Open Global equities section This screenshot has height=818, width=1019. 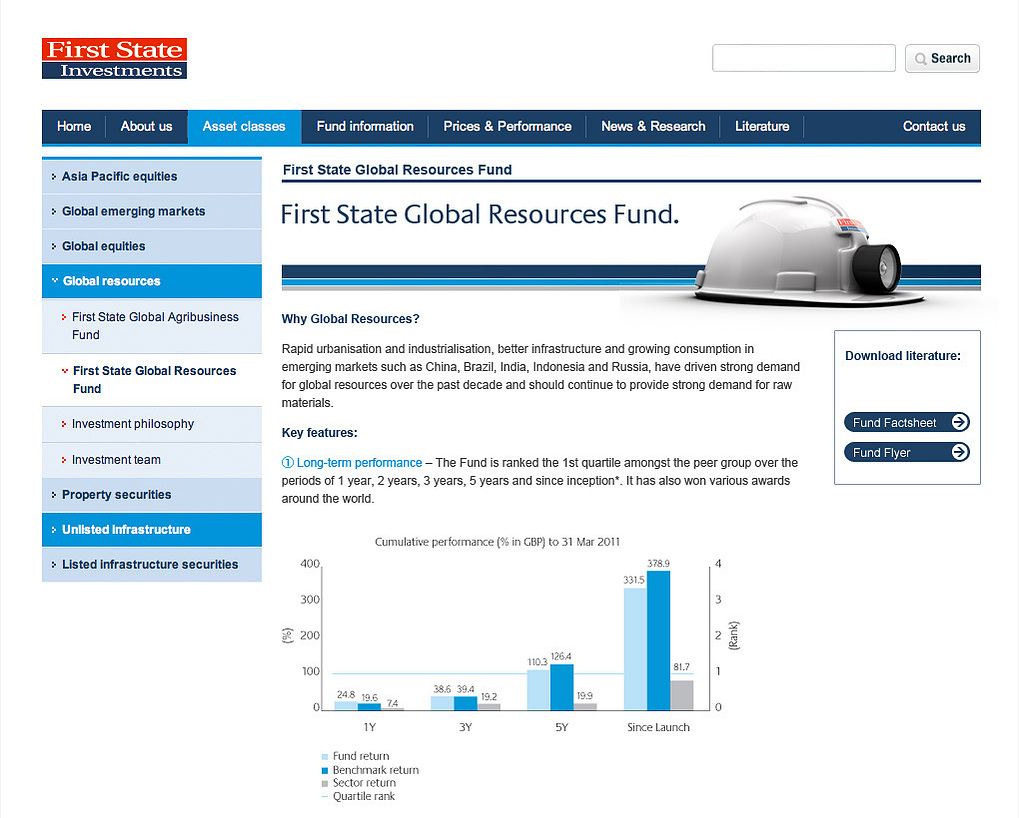tap(152, 246)
